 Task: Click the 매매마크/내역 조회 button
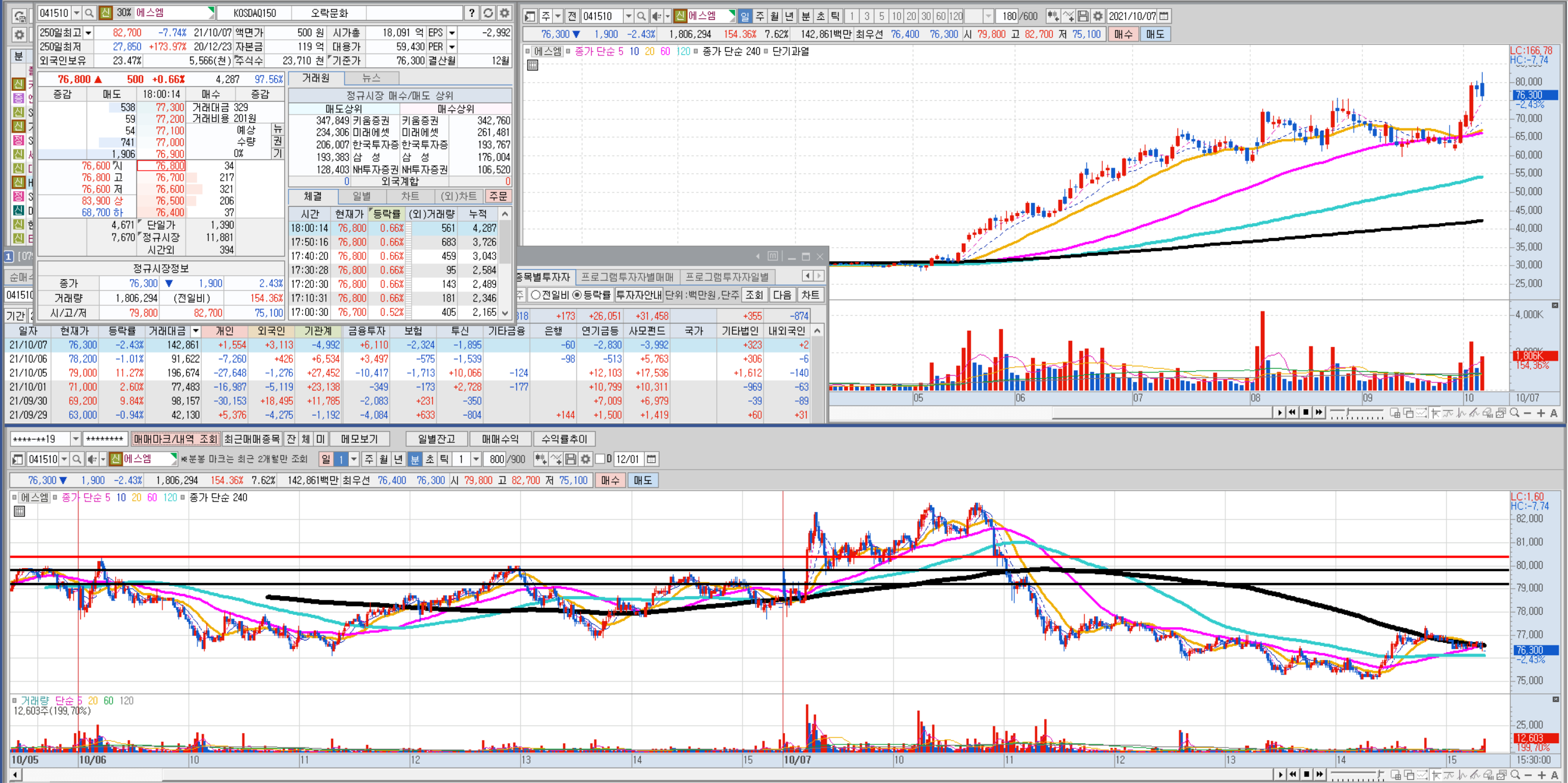[x=175, y=440]
